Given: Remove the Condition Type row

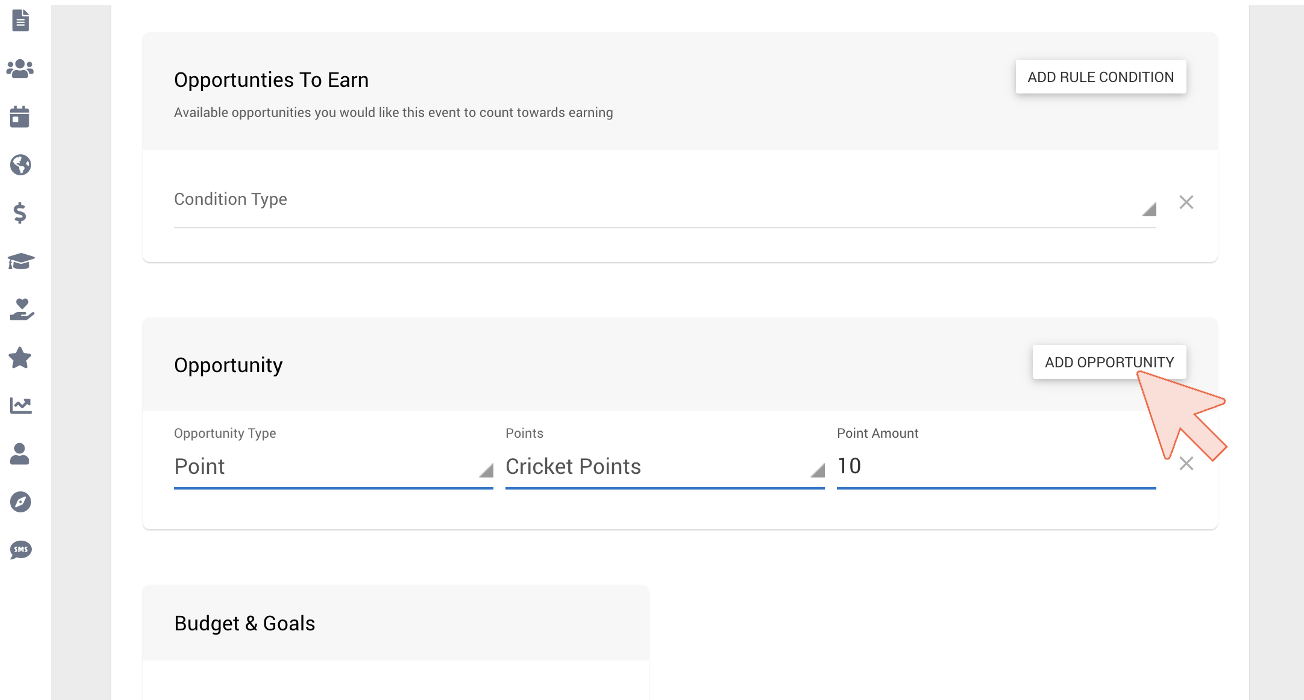Looking at the screenshot, I should pos(1186,202).
